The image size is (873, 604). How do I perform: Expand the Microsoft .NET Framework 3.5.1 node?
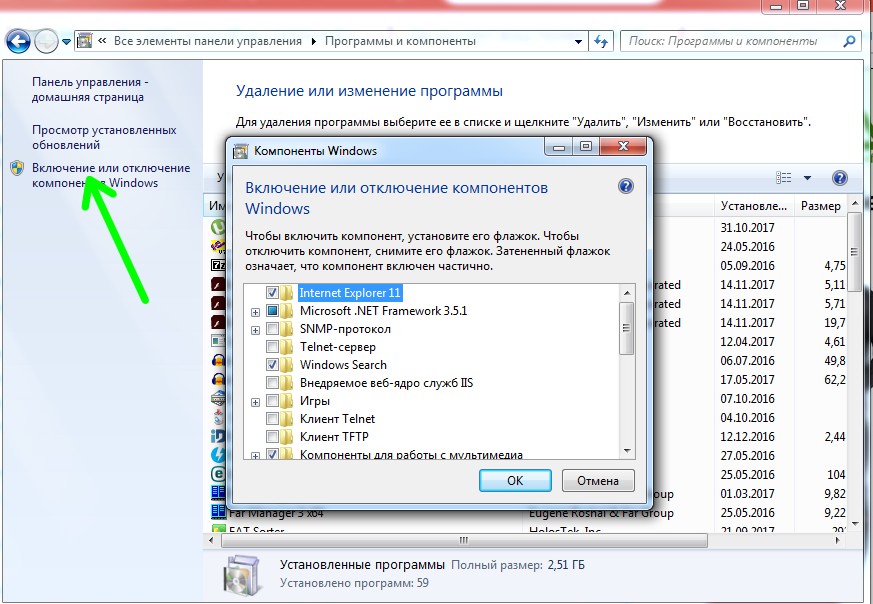pos(256,312)
